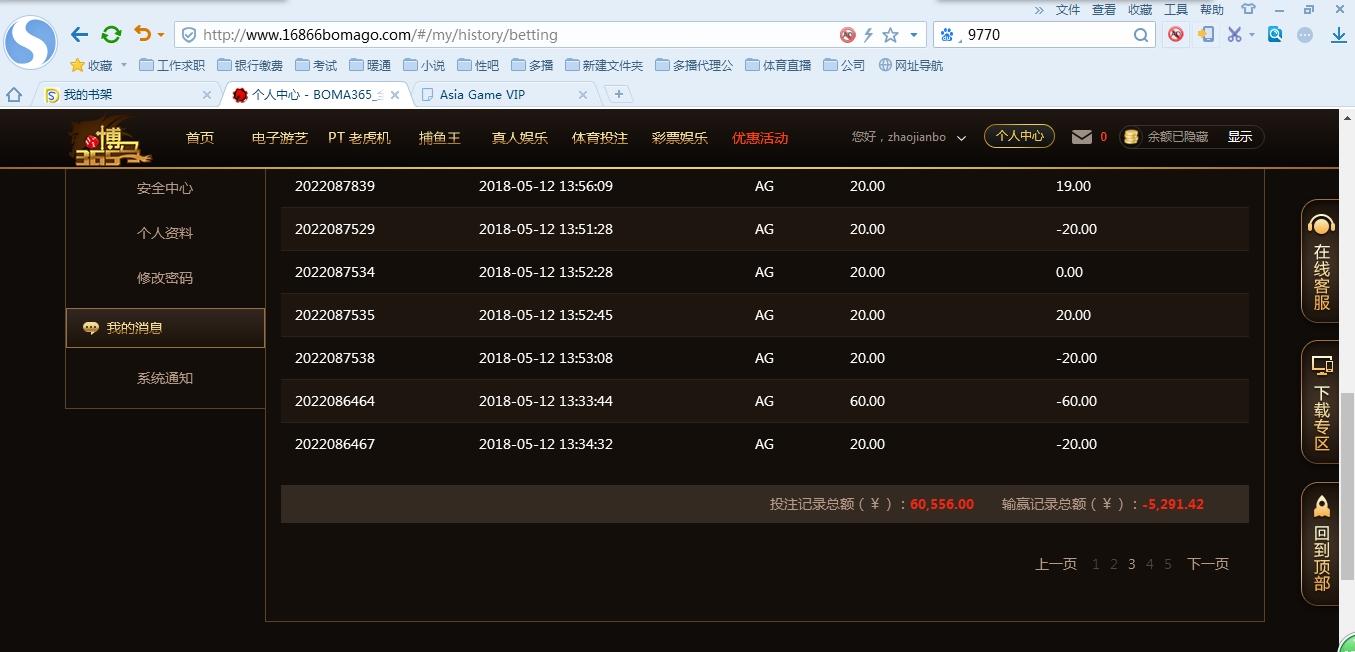Image resolution: width=1355 pixels, height=652 pixels.
Task: Open the 银行缴费 bookmark folder
Action: click(250, 65)
